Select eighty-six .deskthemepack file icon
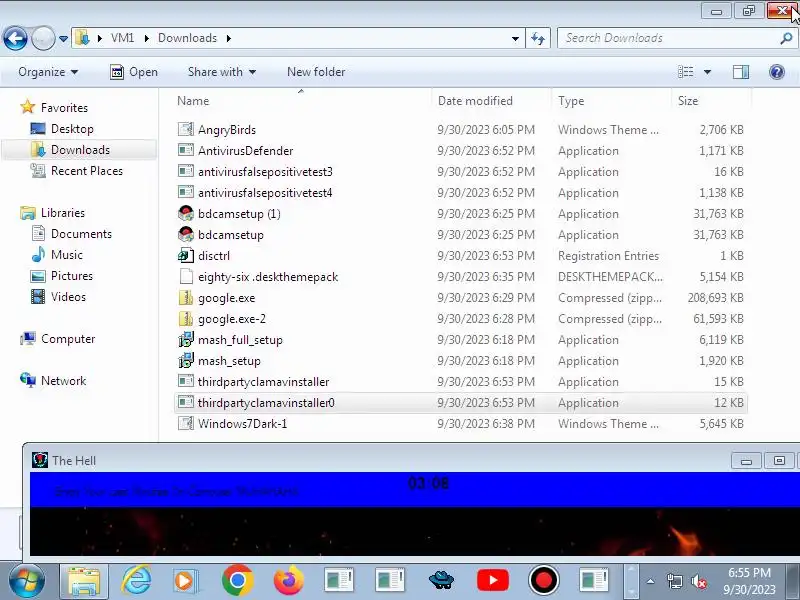 (x=186, y=276)
